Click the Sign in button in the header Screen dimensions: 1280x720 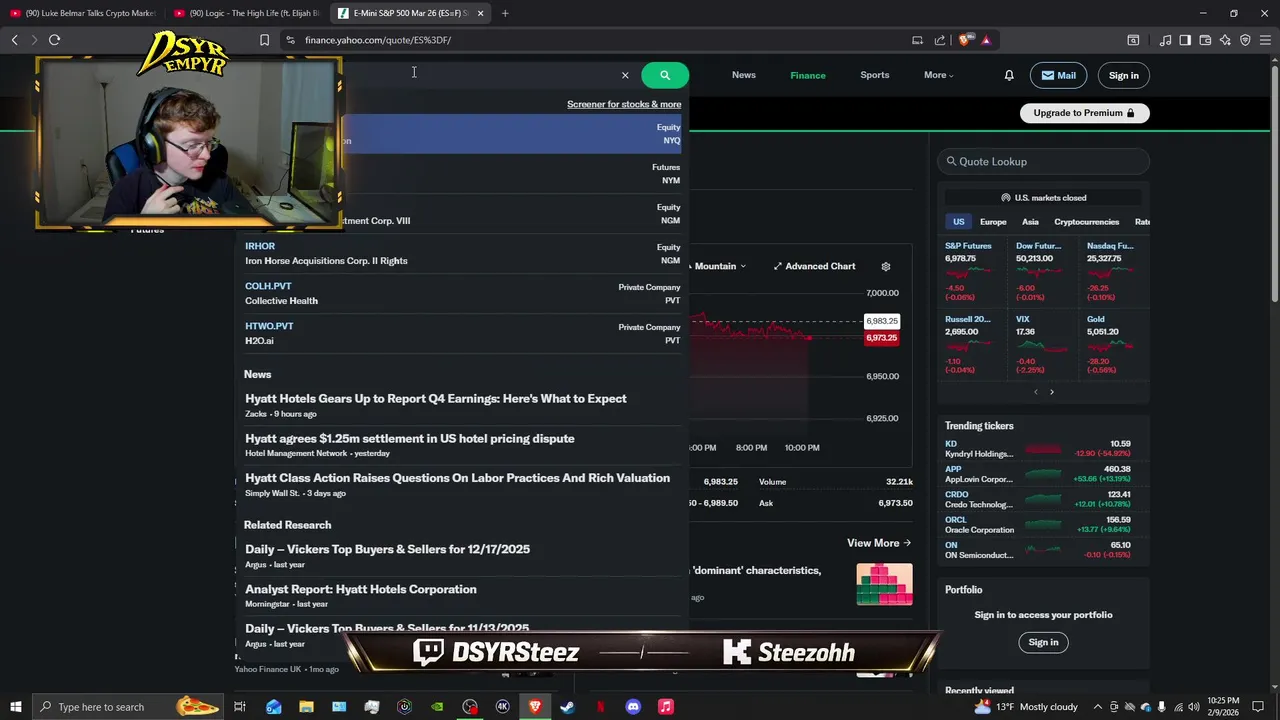pyautogui.click(x=1123, y=75)
